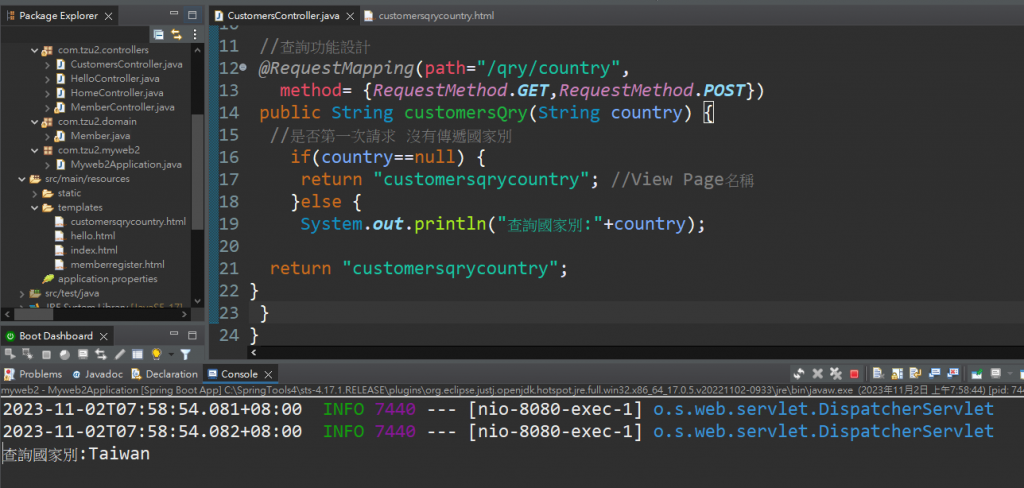Click Boot Dashboard pencil edit icon

[120, 354]
